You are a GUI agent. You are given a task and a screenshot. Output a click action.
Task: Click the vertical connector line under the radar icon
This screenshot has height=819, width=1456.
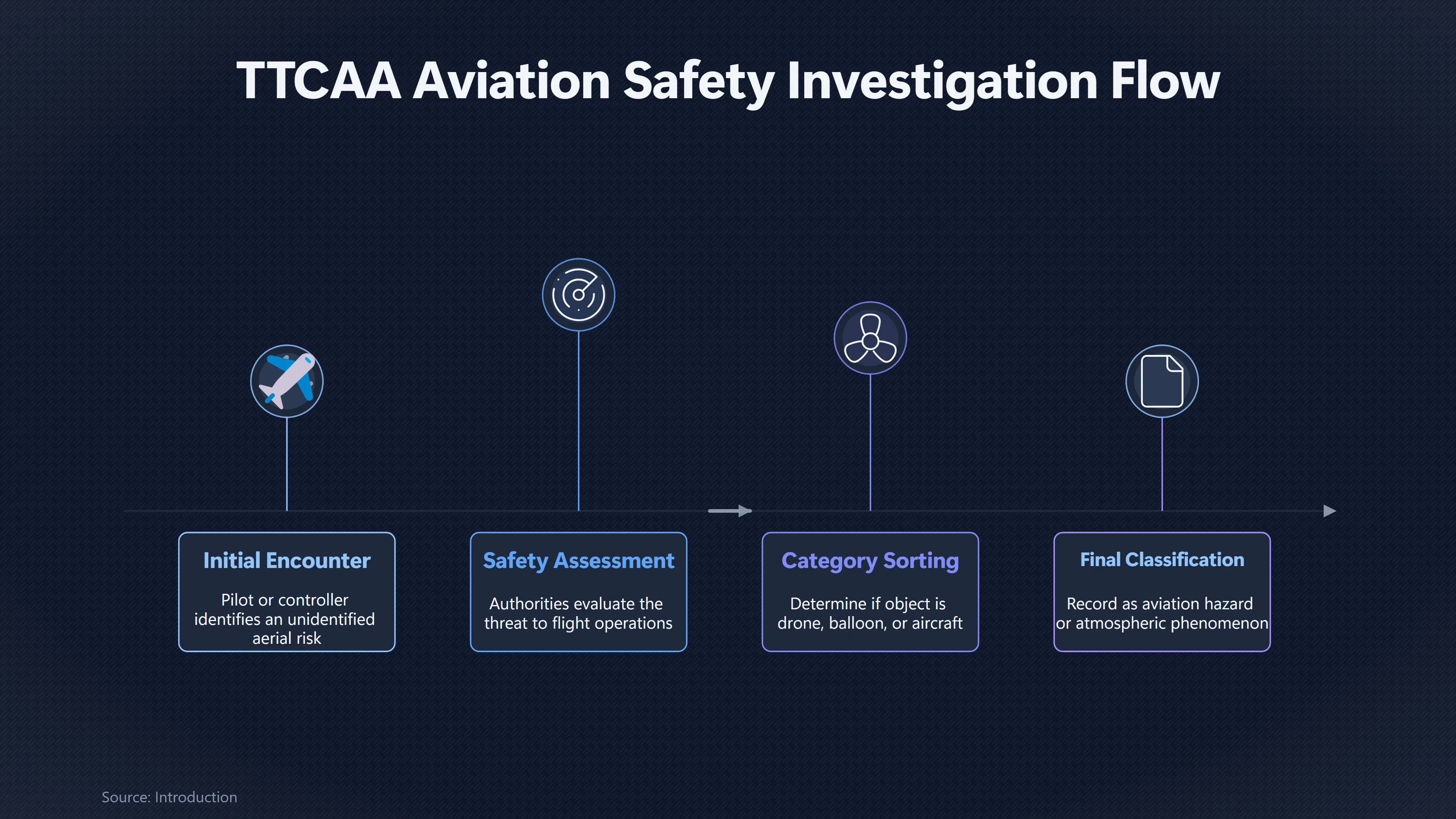tap(578, 421)
